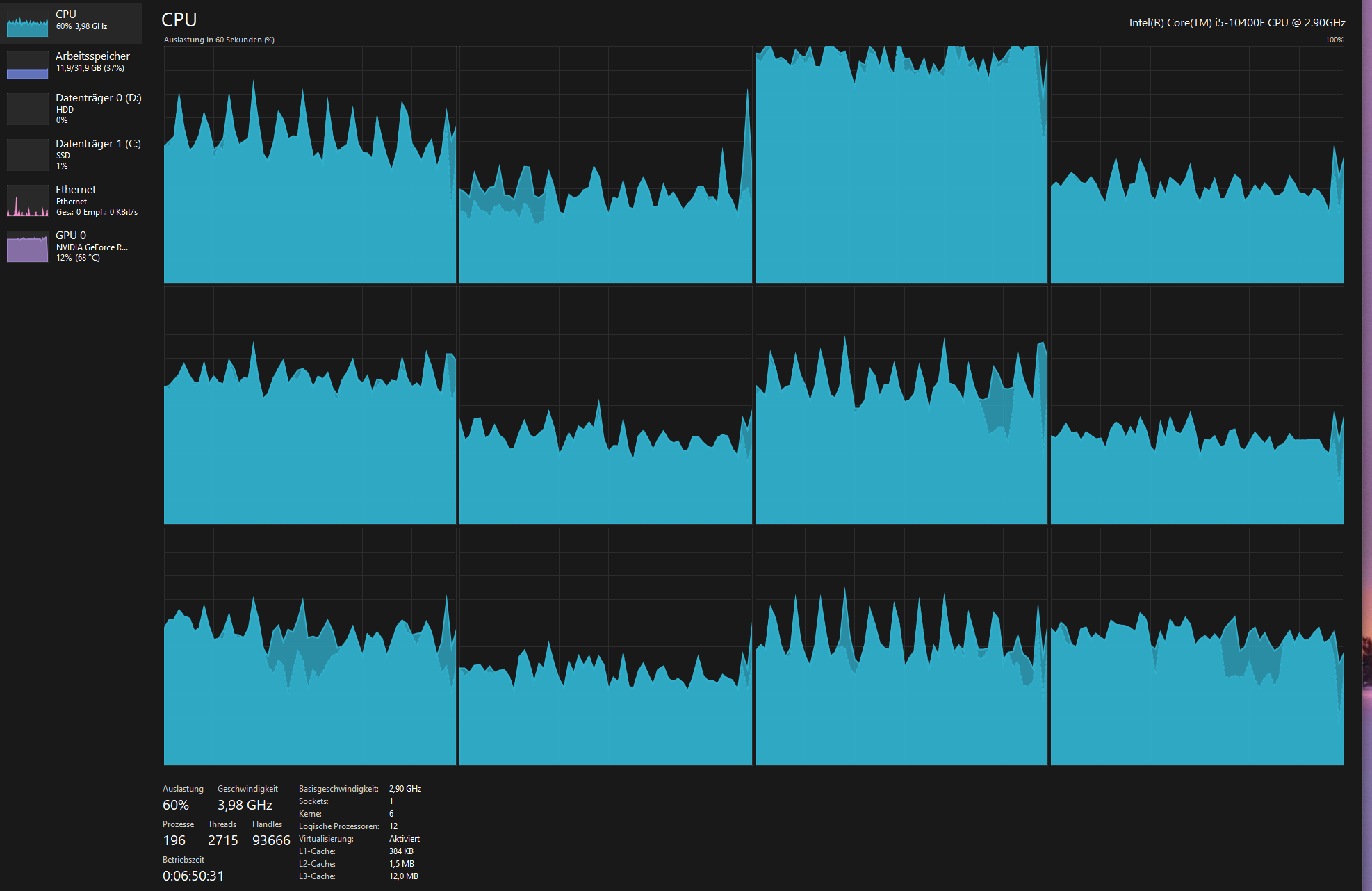Click the Threads count 2715

click(x=222, y=840)
